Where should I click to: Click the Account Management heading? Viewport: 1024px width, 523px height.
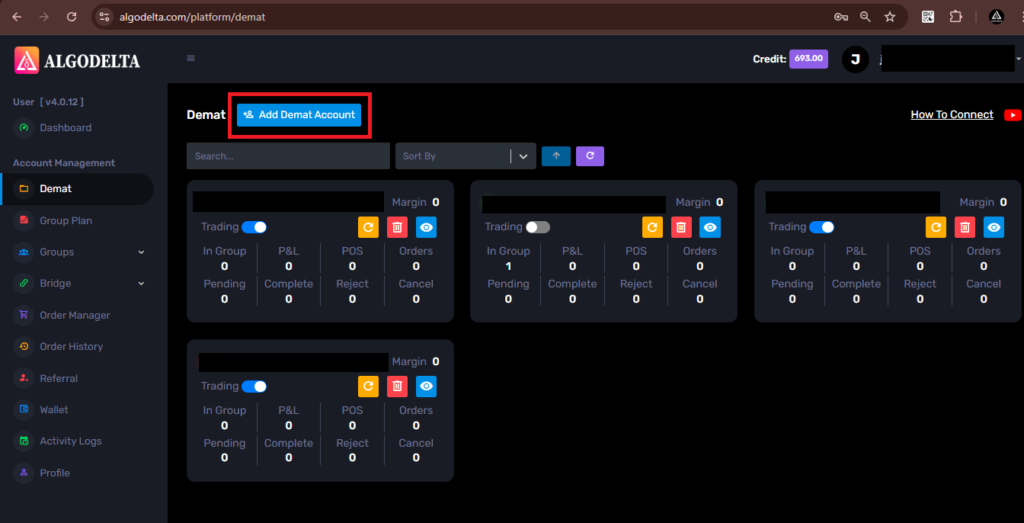(64, 163)
